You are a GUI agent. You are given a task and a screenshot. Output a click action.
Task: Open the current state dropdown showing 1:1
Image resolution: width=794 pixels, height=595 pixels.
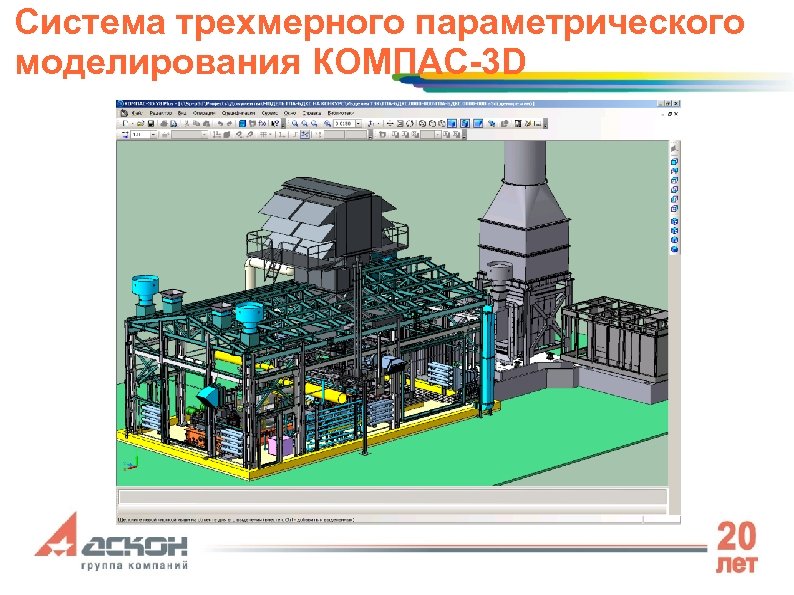tap(153, 135)
